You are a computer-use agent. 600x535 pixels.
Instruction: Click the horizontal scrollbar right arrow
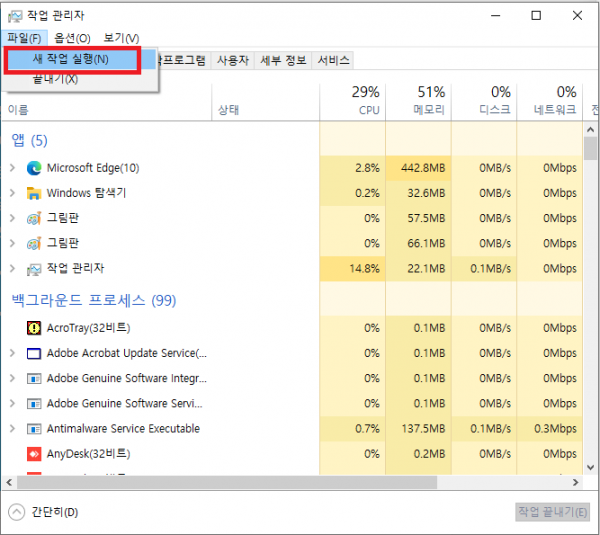[576, 483]
